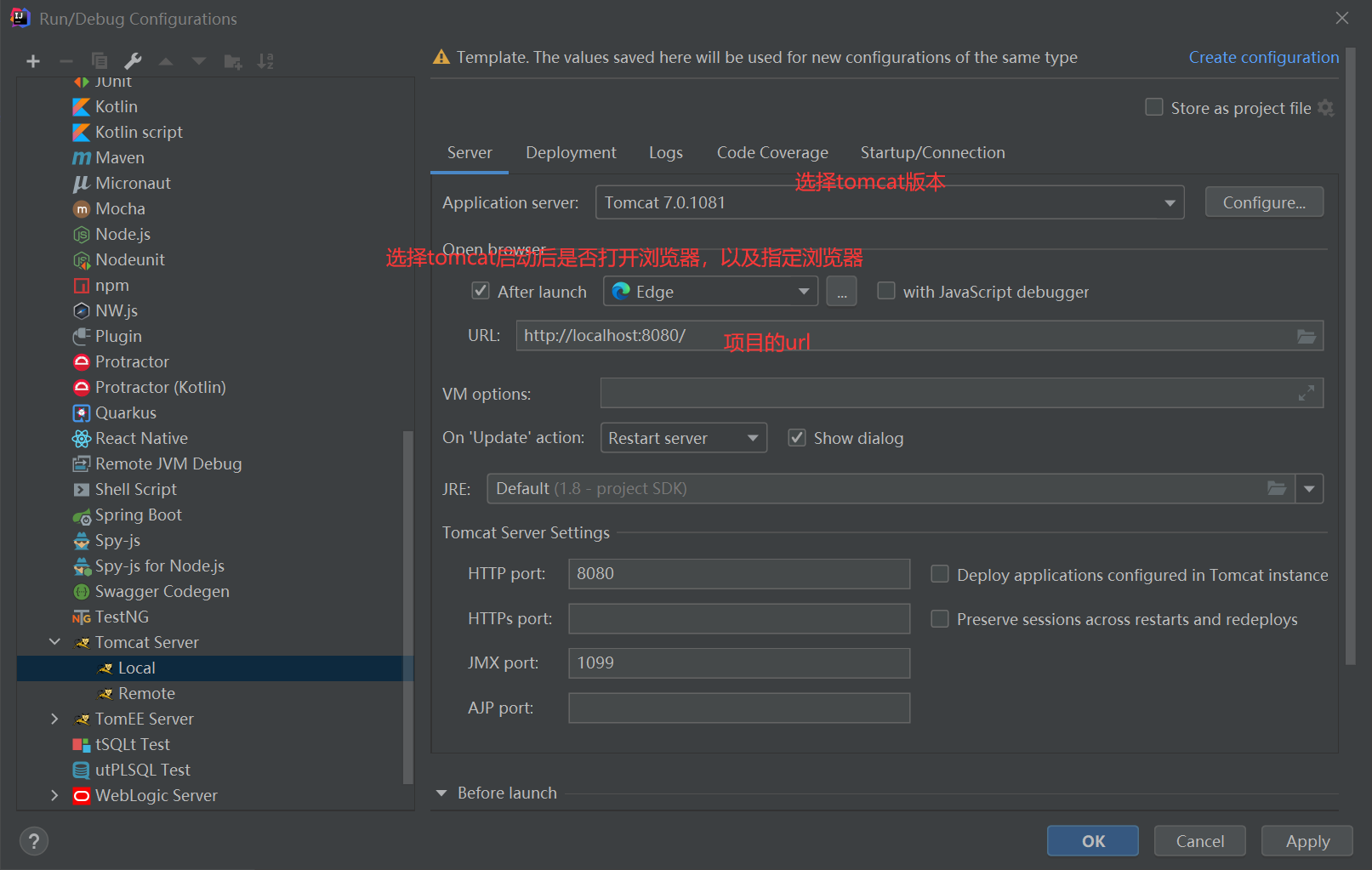The height and width of the screenshot is (870, 1372).
Task: Open the Application server dropdown
Action: click(x=1170, y=202)
